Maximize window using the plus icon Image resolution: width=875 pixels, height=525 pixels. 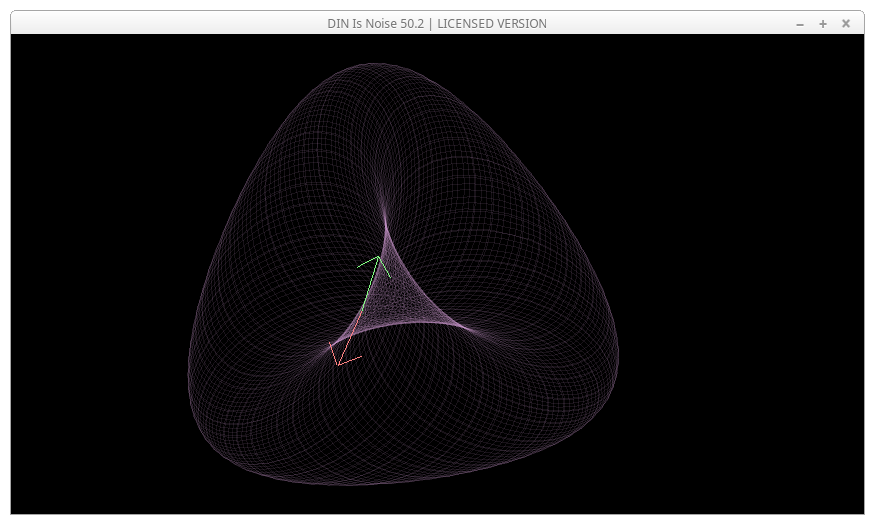823,23
